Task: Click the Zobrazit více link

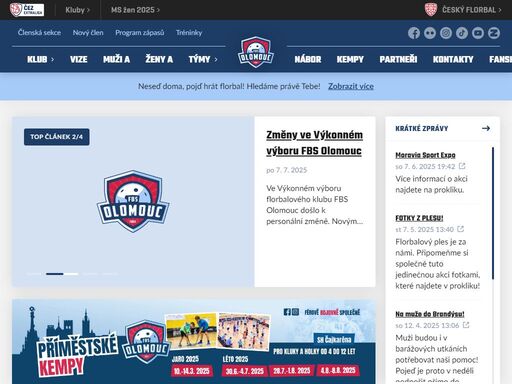Action: click(x=351, y=86)
